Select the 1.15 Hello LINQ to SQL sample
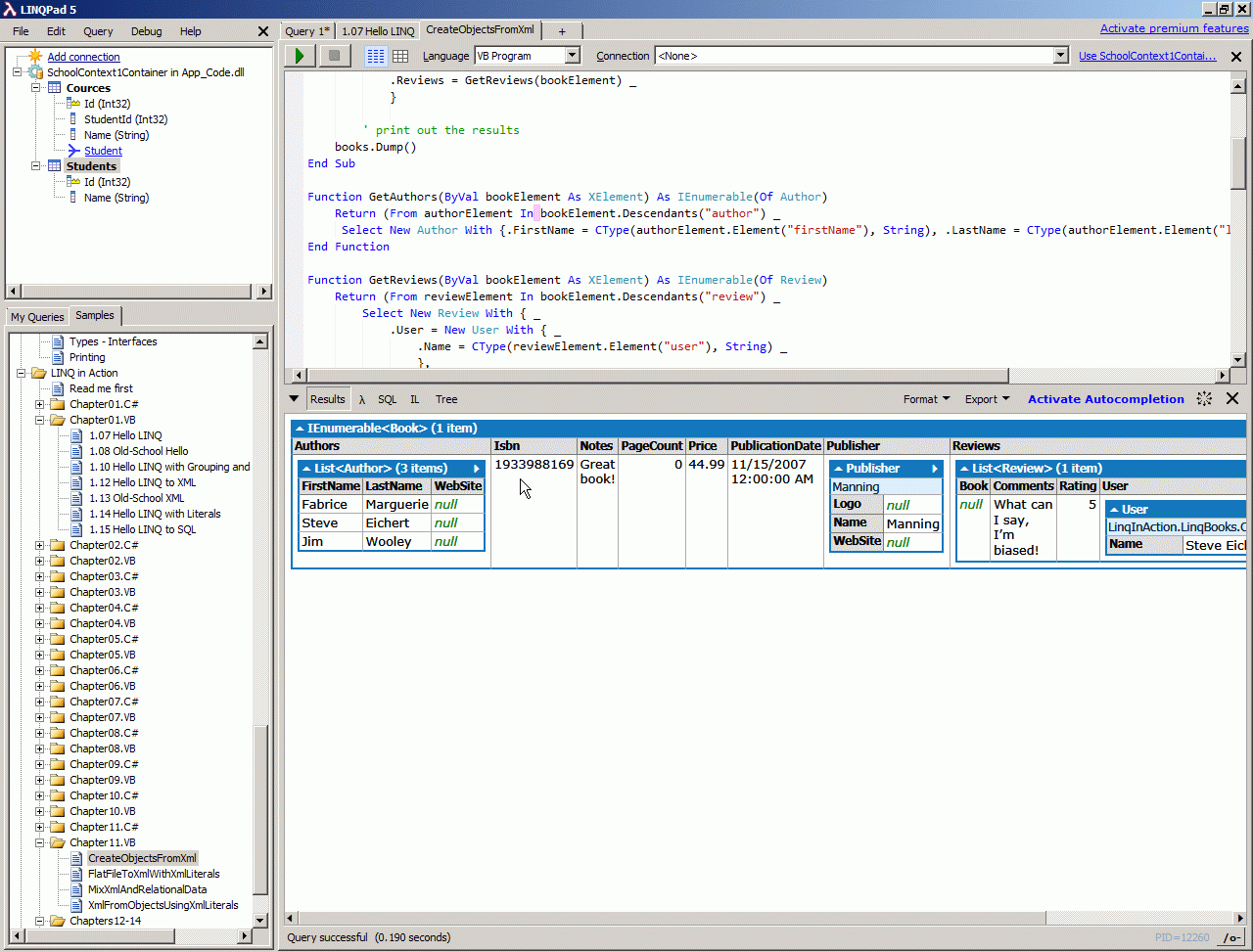Viewport: 1253px width, 952px height. click(142, 529)
